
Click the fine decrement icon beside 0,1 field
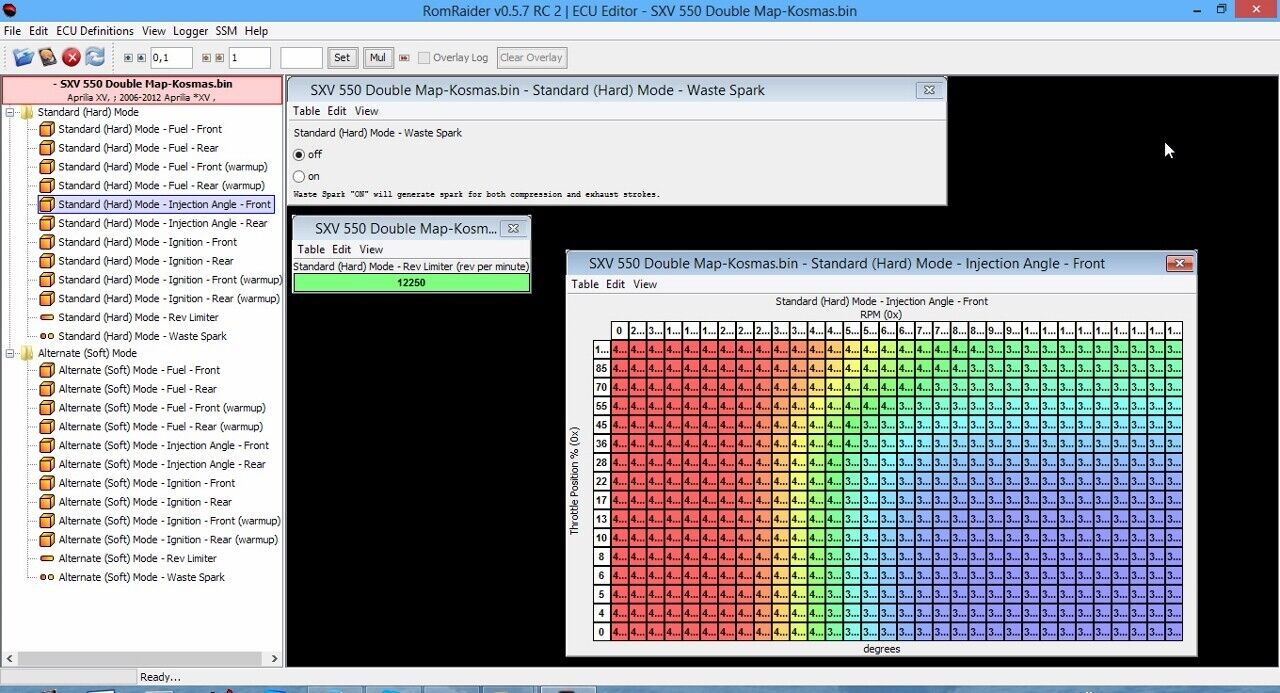141,58
